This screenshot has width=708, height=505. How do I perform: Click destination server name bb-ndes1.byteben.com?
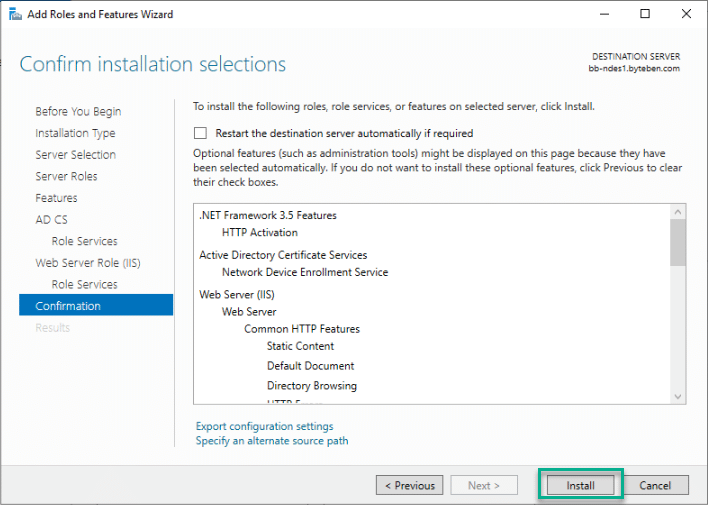pyautogui.click(x=634, y=69)
